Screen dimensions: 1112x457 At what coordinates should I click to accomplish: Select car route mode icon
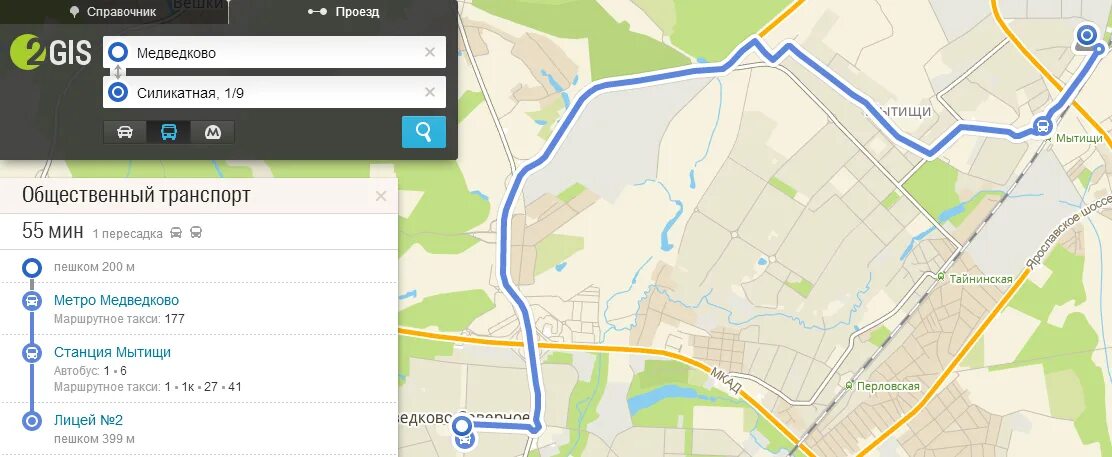click(x=125, y=132)
